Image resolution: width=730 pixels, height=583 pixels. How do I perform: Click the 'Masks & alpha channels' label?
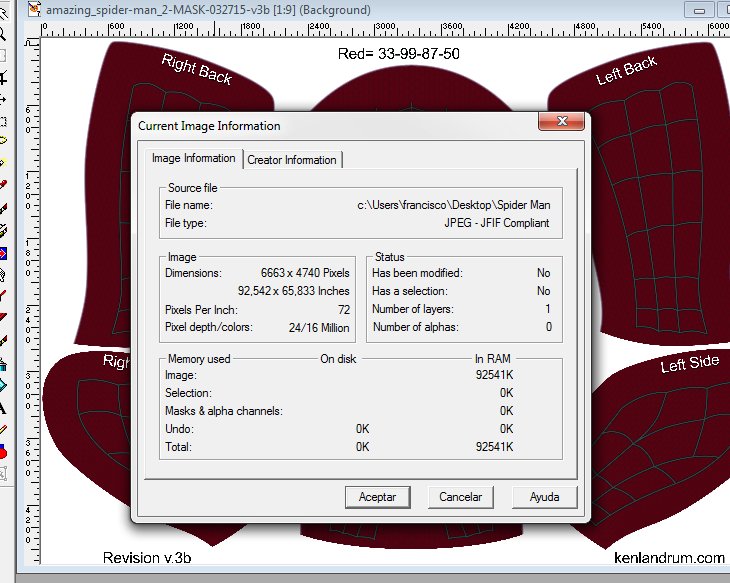(x=223, y=411)
